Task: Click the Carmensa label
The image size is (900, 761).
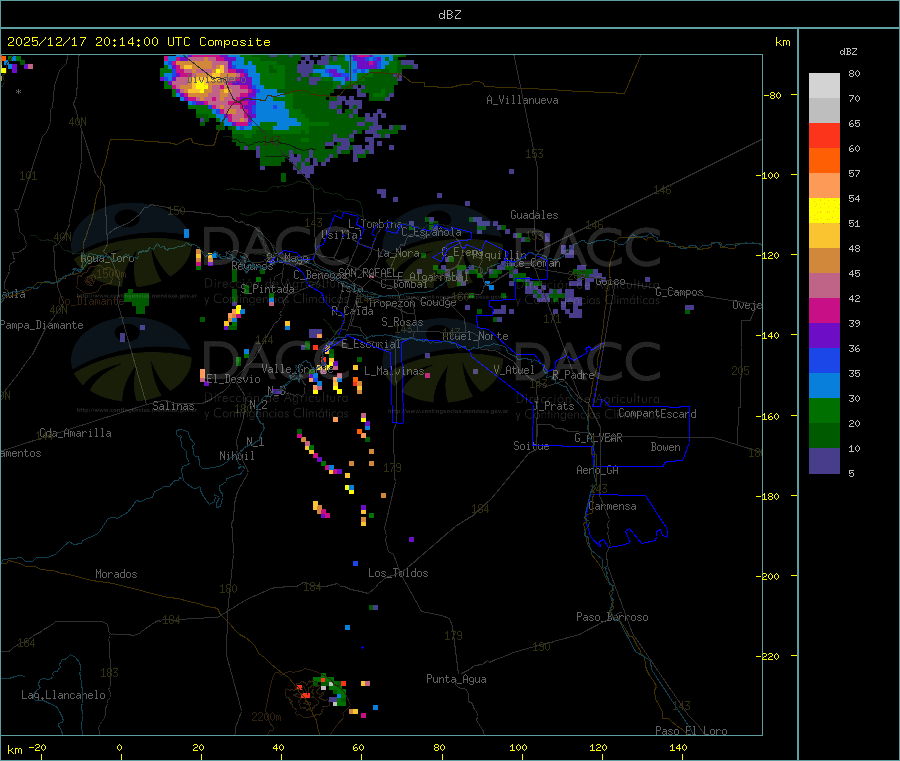Action: click(612, 506)
